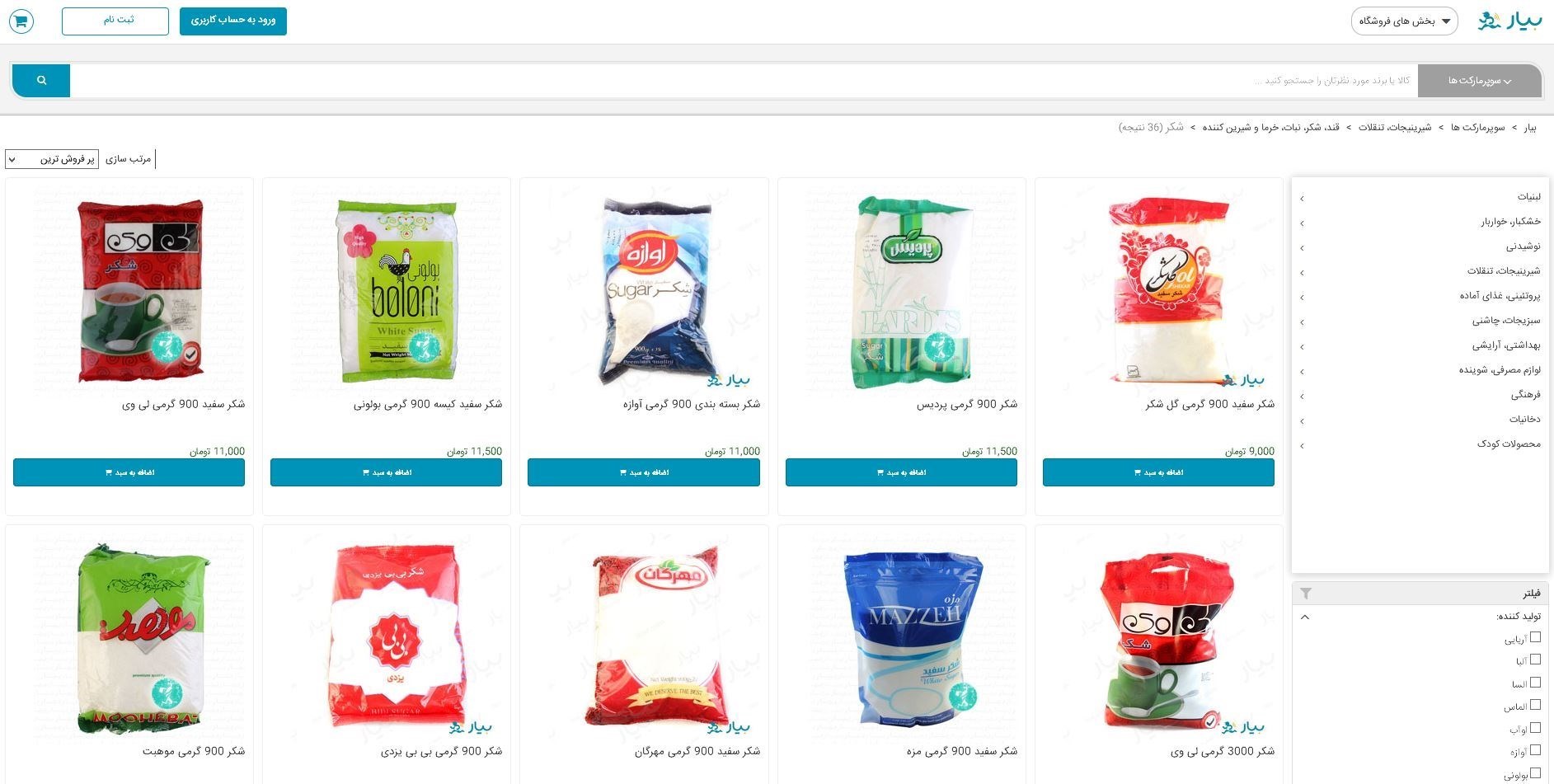Check the آرایی manufacturer checkbox
The width and height of the screenshot is (1554, 784).
coord(1535,637)
